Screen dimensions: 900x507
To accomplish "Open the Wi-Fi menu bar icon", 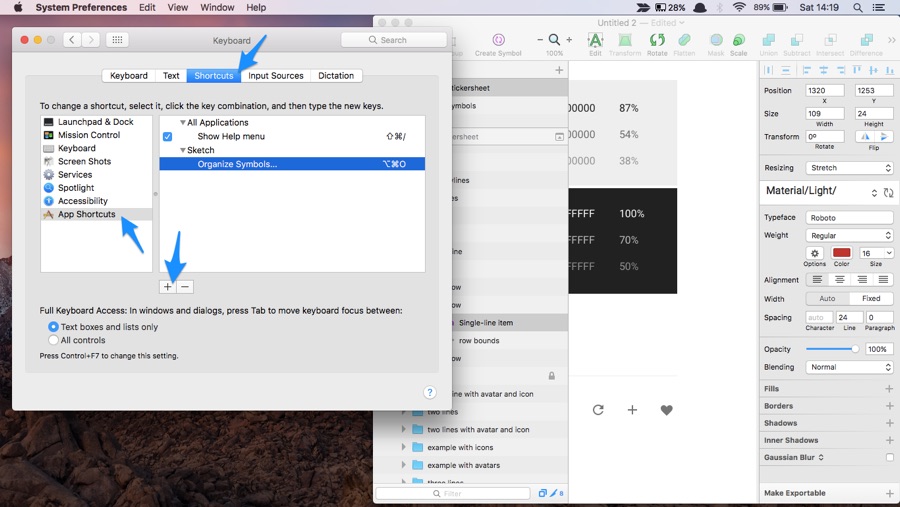I will (739, 7).
